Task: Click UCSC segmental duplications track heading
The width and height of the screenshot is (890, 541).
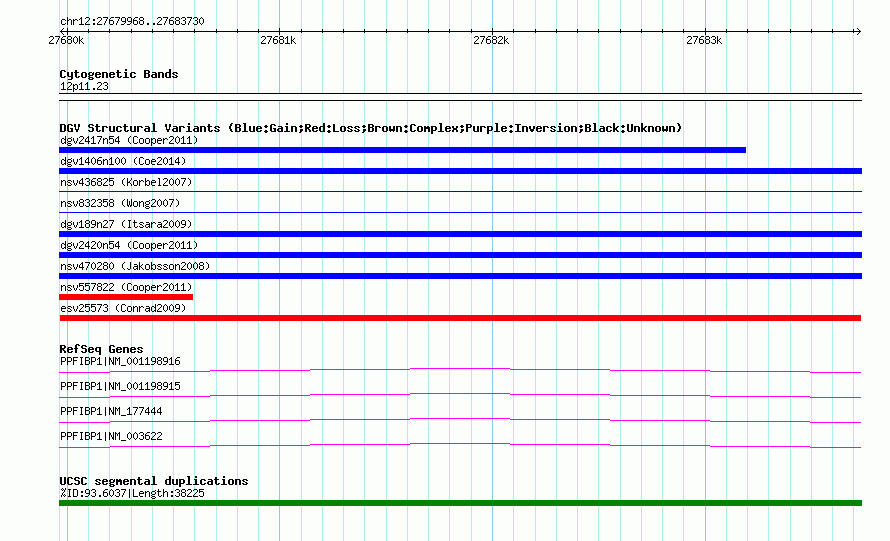Action: (154, 481)
